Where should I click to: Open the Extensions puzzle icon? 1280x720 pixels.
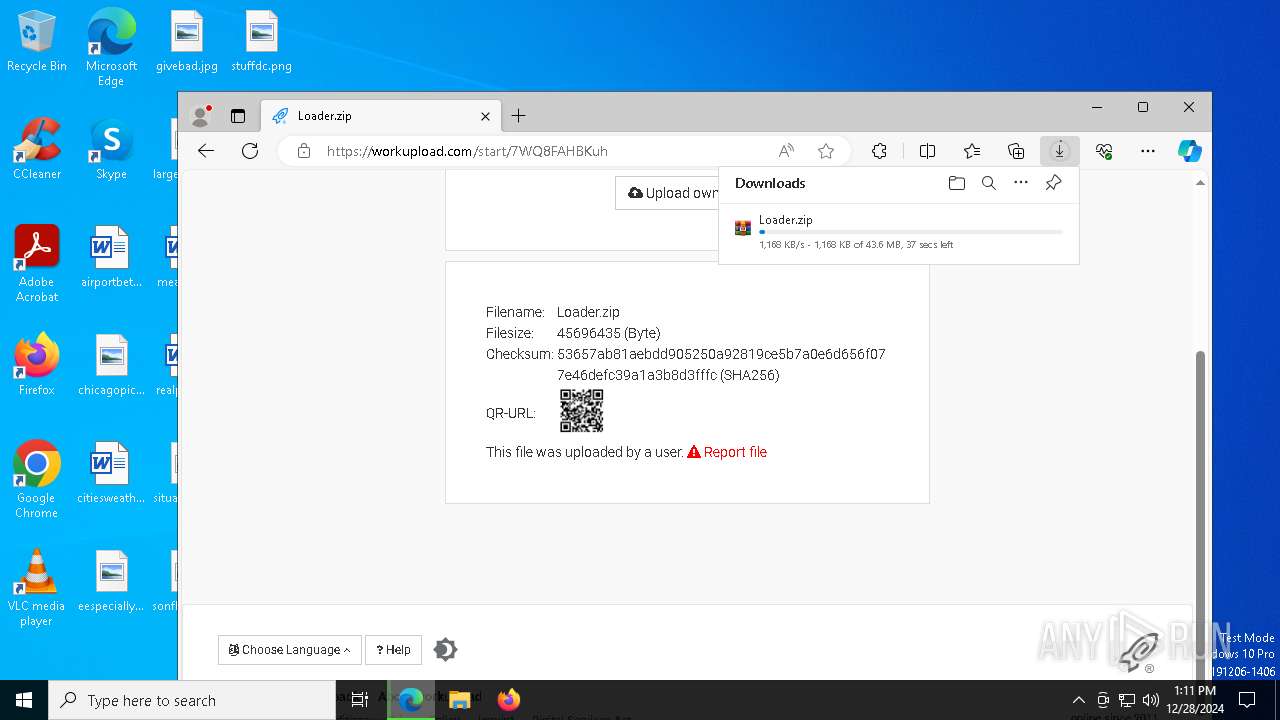(x=879, y=151)
